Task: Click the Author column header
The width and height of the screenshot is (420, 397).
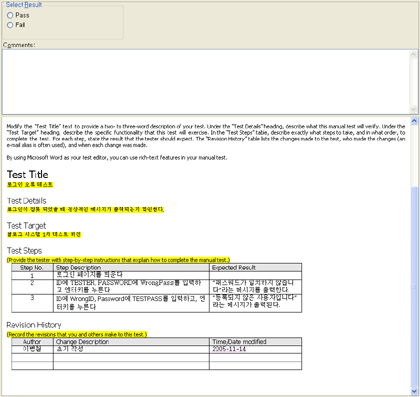Action: pos(32,342)
